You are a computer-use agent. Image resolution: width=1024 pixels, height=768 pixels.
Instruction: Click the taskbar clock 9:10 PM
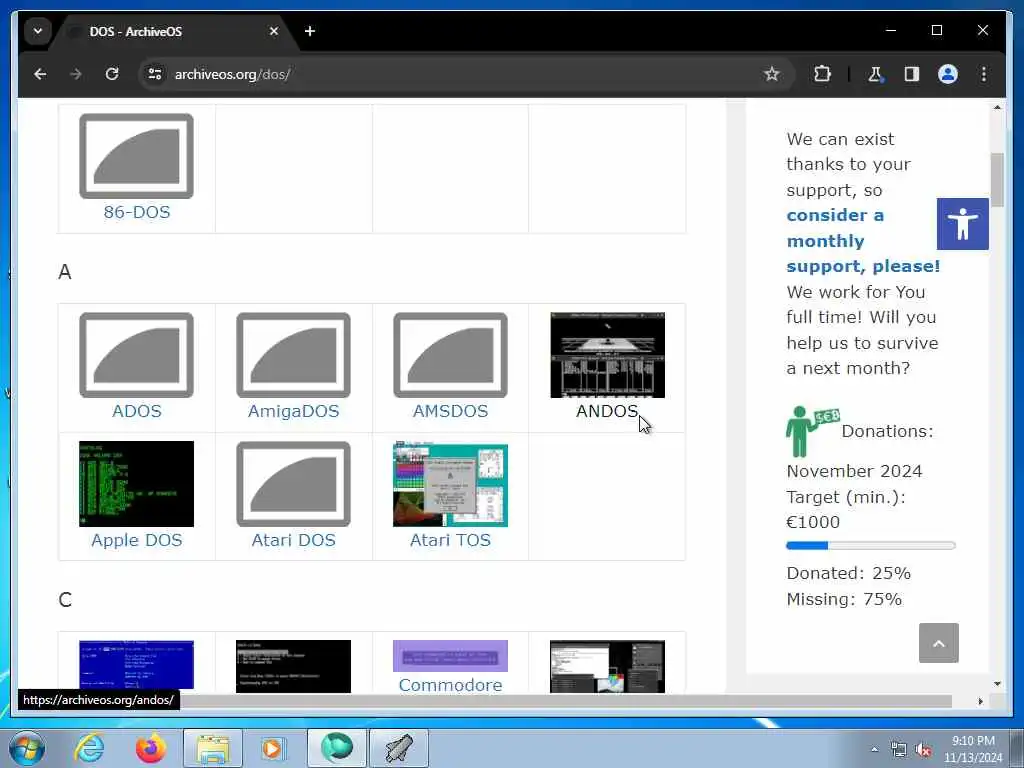pos(973,749)
